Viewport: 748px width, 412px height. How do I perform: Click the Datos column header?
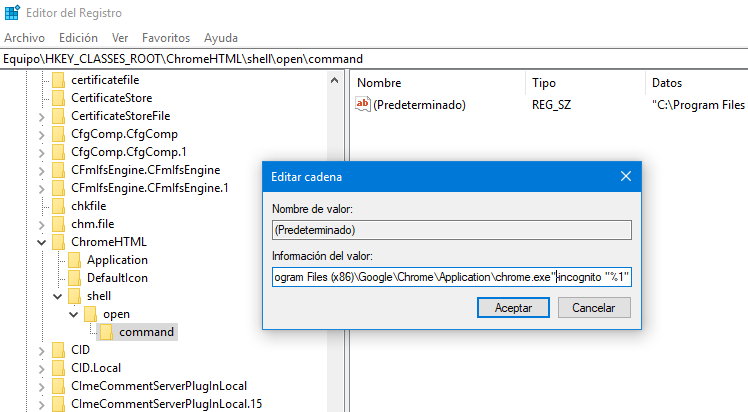pyautogui.click(x=667, y=82)
